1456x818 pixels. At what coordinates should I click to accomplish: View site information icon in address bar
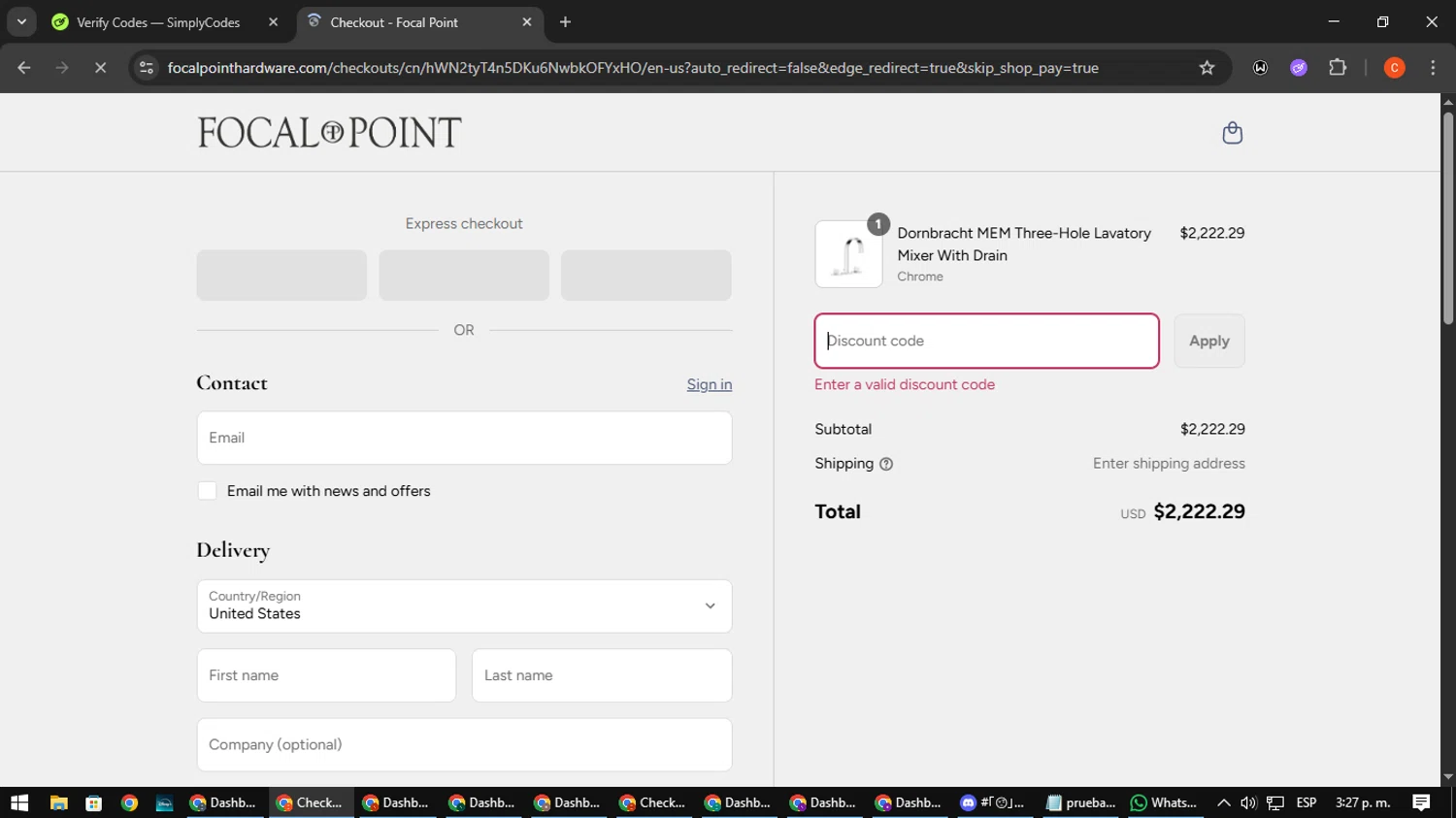tap(147, 68)
